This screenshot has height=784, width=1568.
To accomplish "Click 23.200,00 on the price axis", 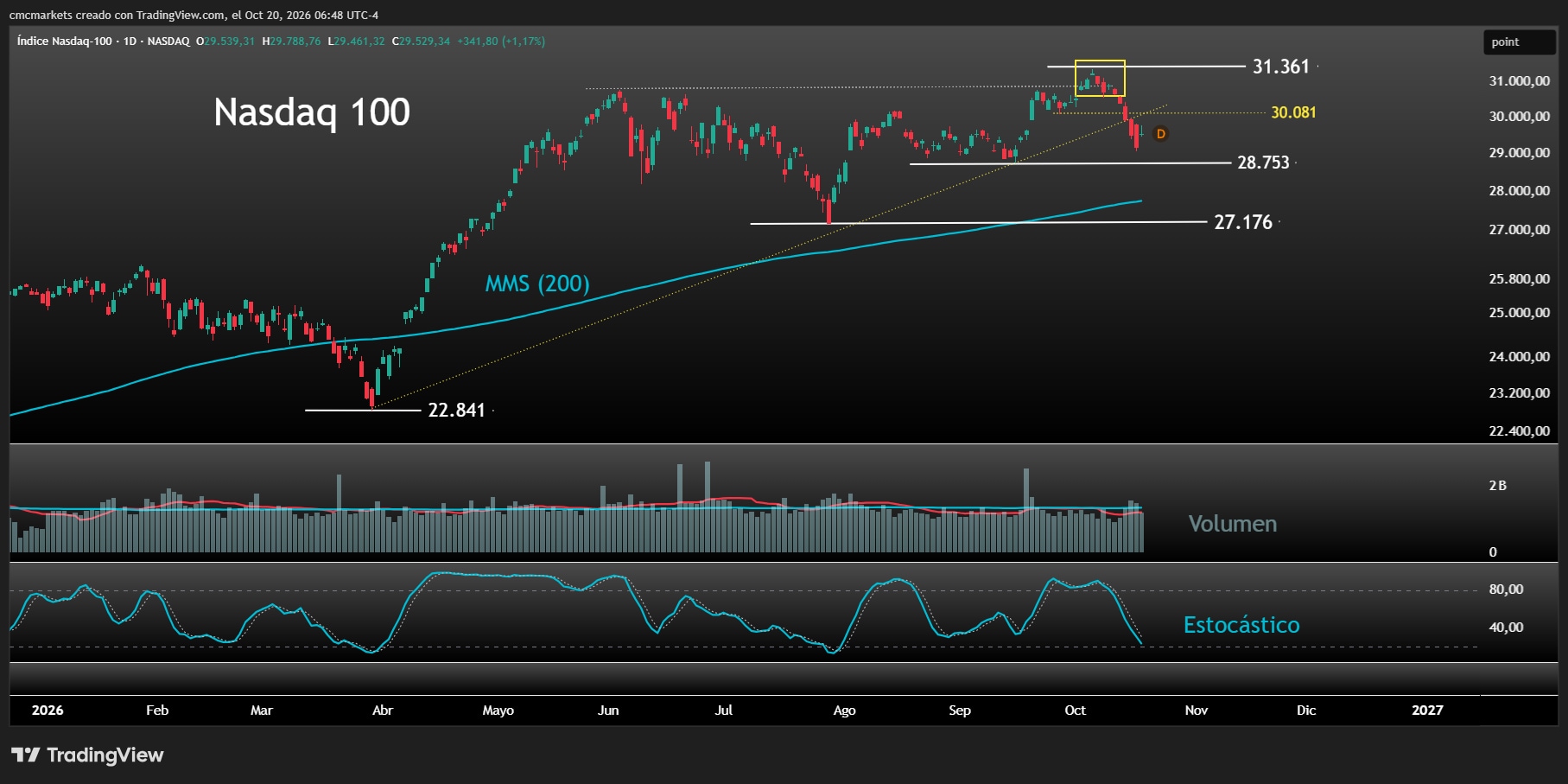I will pyautogui.click(x=1520, y=392).
